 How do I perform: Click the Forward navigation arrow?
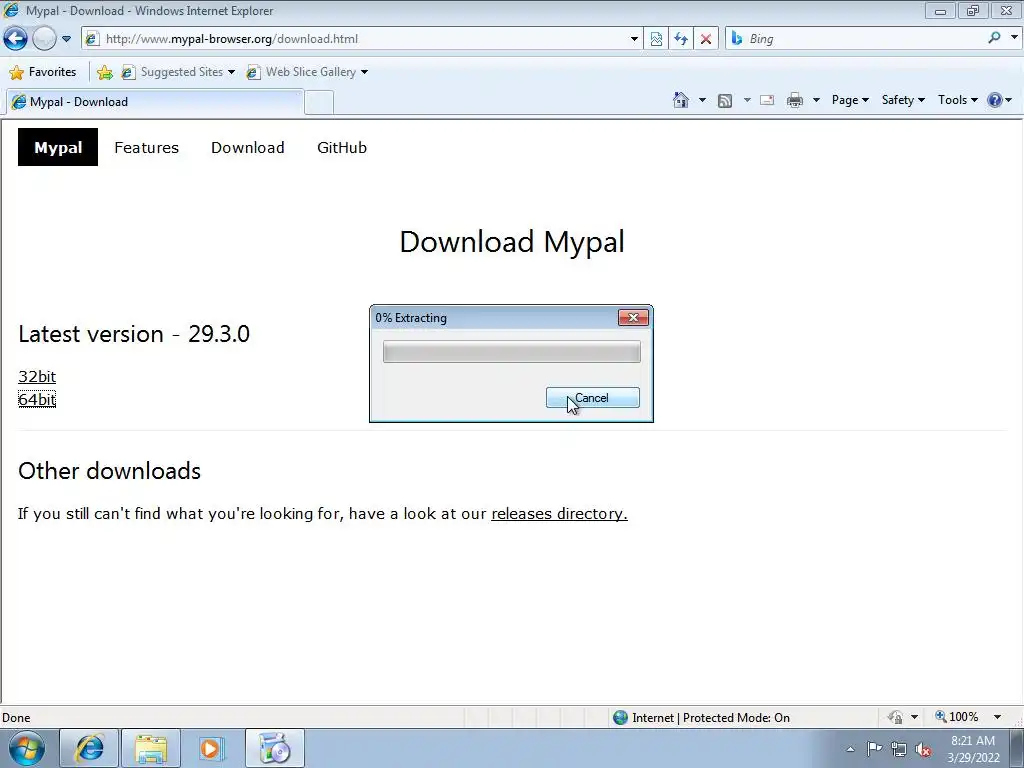coord(44,39)
